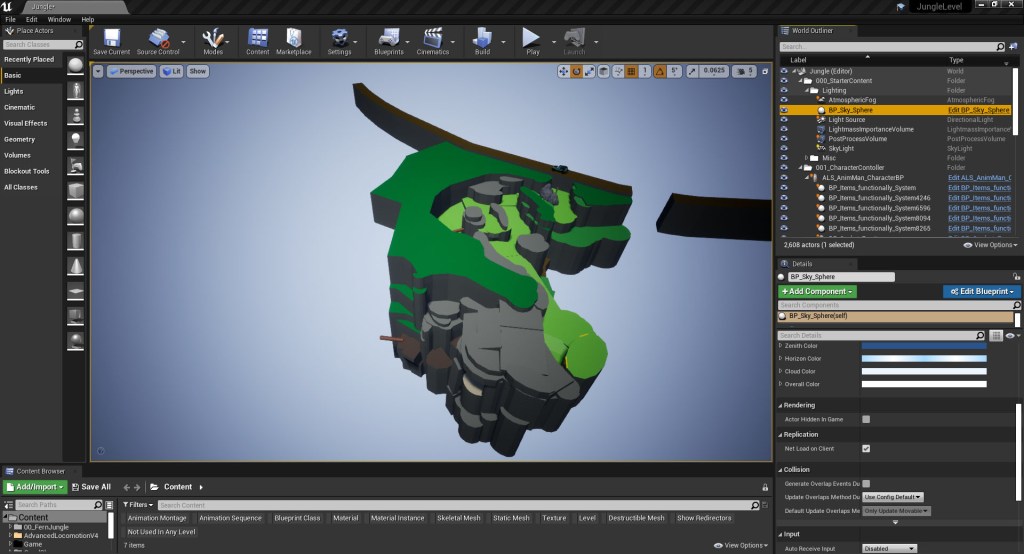
Task: Open the Marketplace from the toolbar
Action: [293, 38]
